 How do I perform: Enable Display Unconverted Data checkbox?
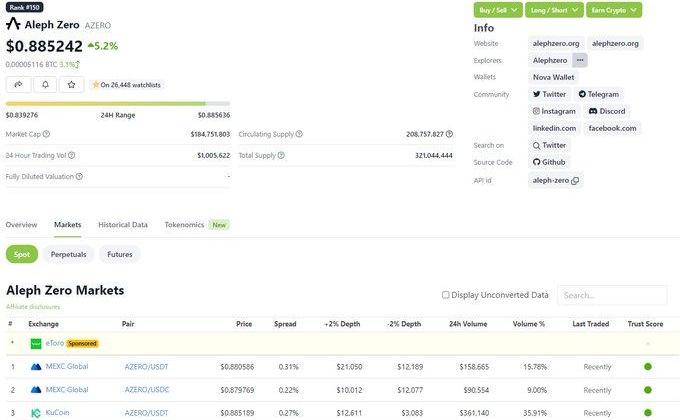[446, 295]
